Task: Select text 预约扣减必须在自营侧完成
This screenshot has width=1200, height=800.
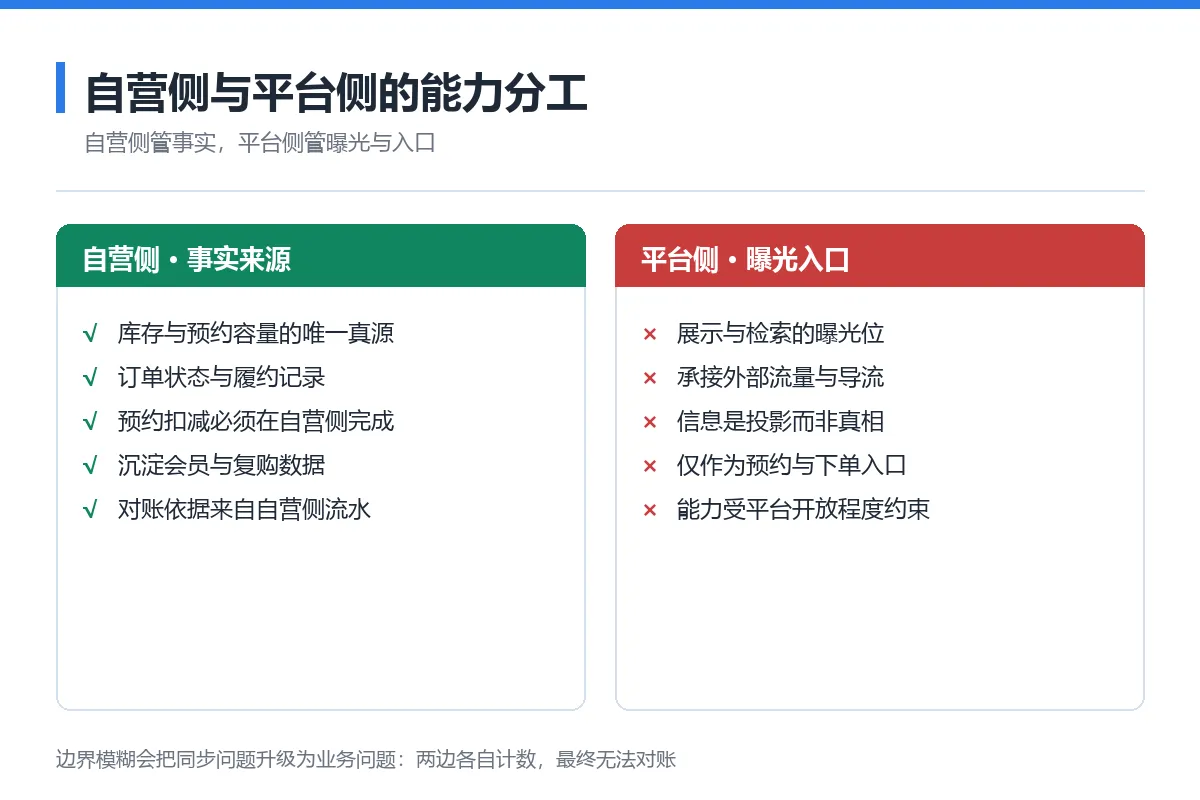Action: (256, 422)
